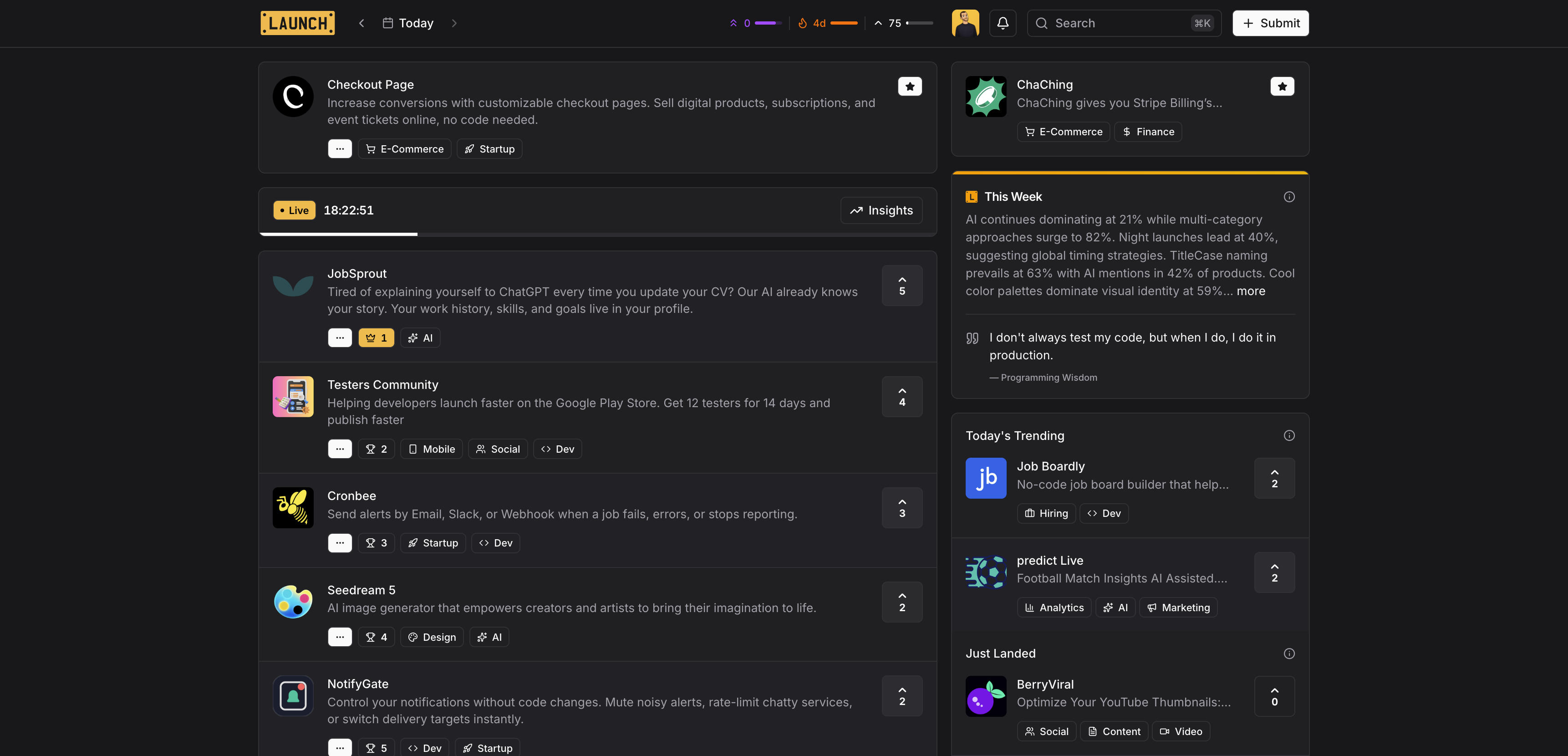1568x756 pixels.
Task: Open more options for Testers Community
Action: pyautogui.click(x=340, y=449)
